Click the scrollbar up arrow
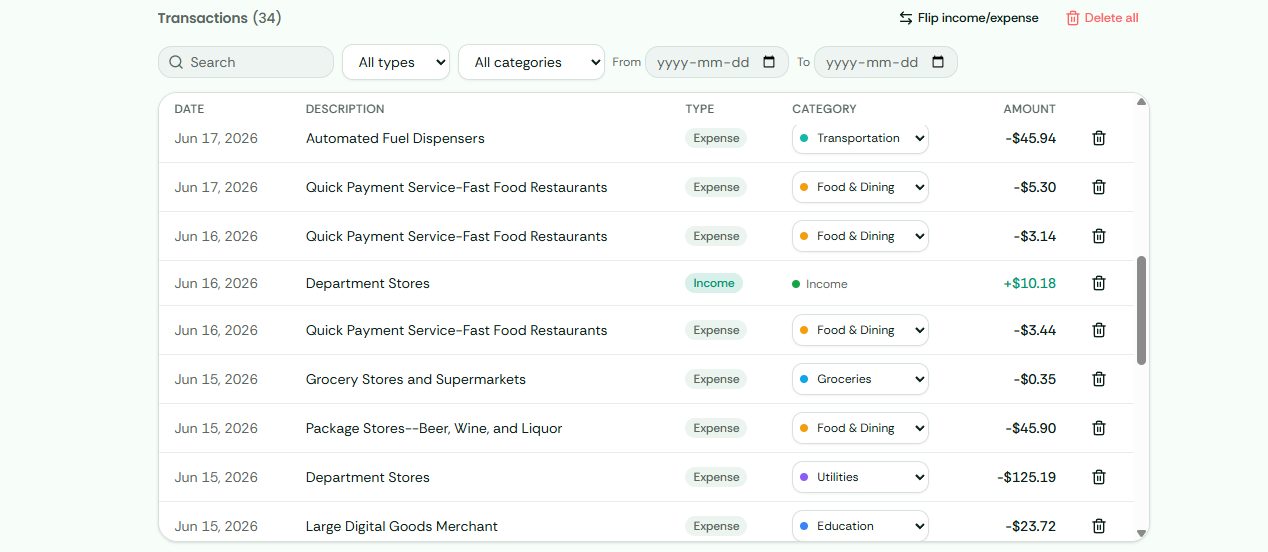Image resolution: width=1268 pixels, height=552 pixels. [x=1141, y=101]
